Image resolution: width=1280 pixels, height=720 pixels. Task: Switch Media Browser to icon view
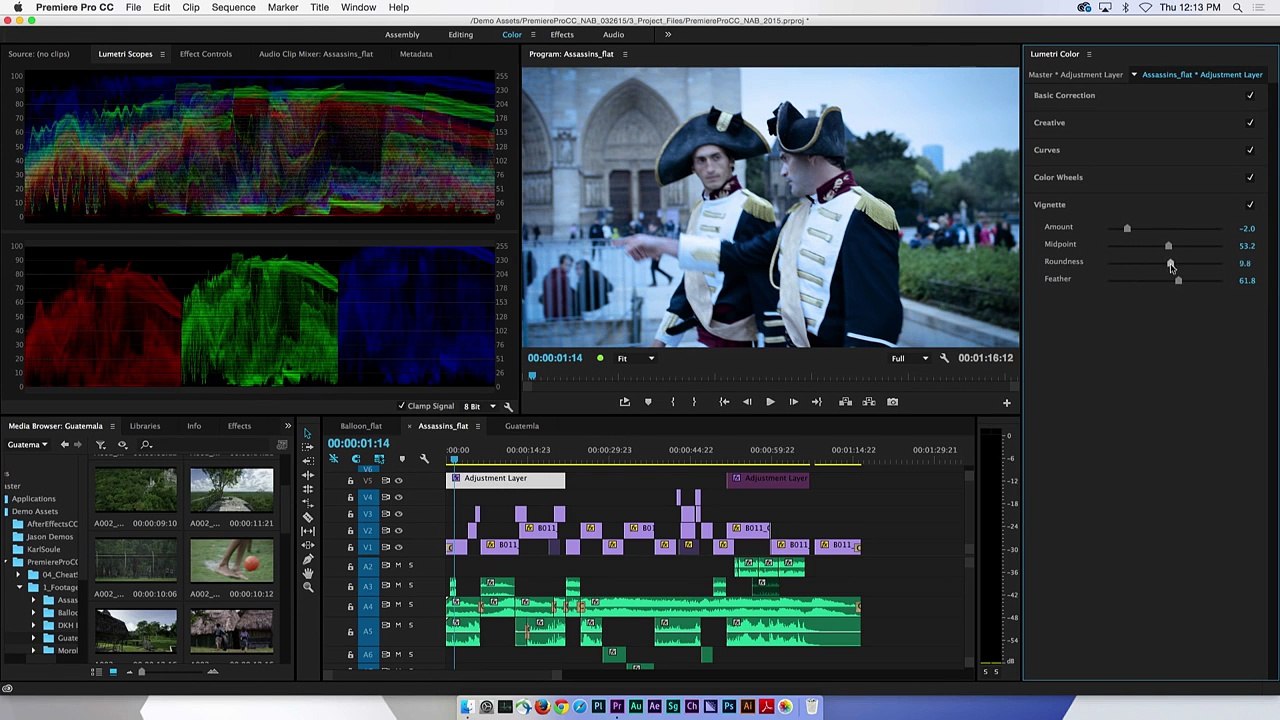113,671
